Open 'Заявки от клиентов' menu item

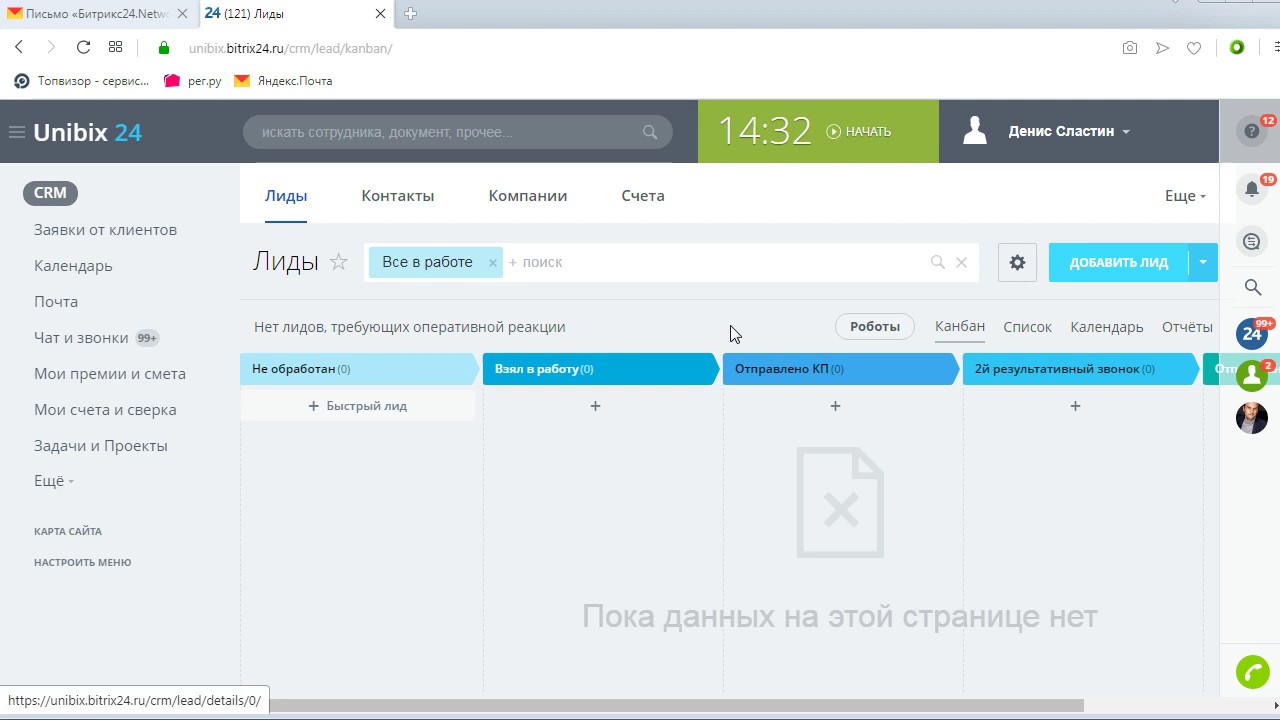click(x=105, y=230)
